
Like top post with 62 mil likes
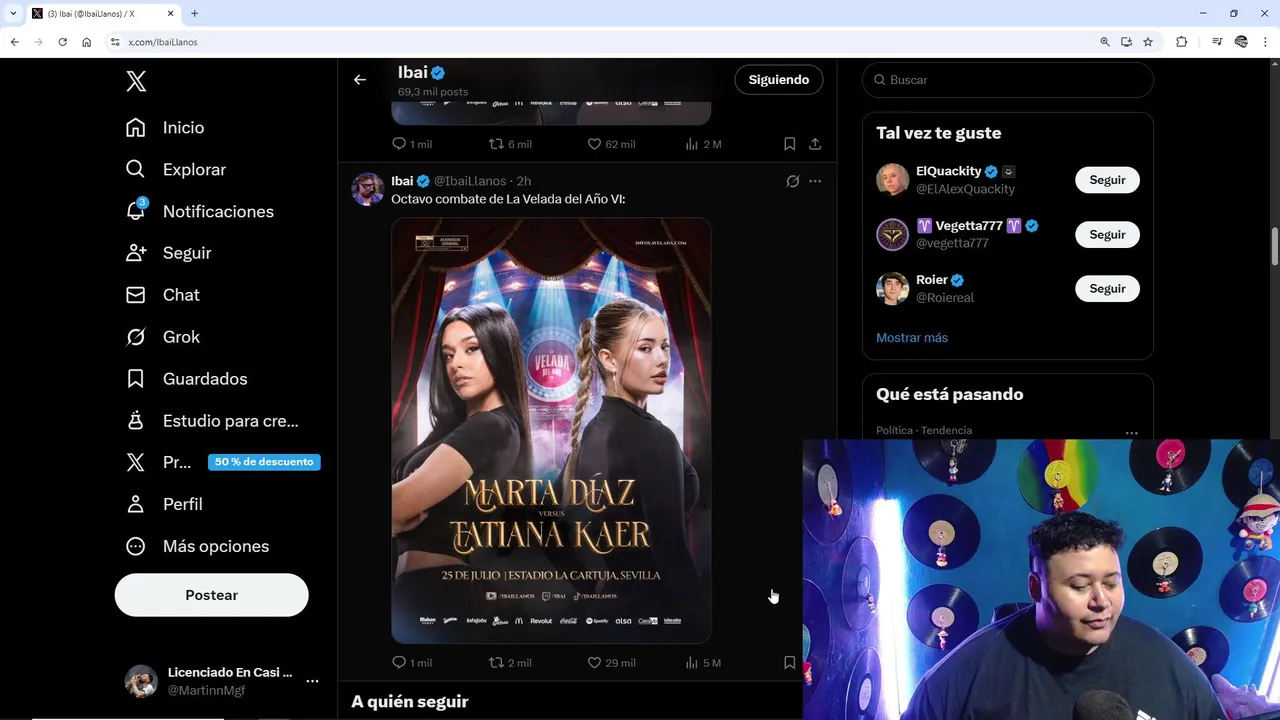[594, 144]
